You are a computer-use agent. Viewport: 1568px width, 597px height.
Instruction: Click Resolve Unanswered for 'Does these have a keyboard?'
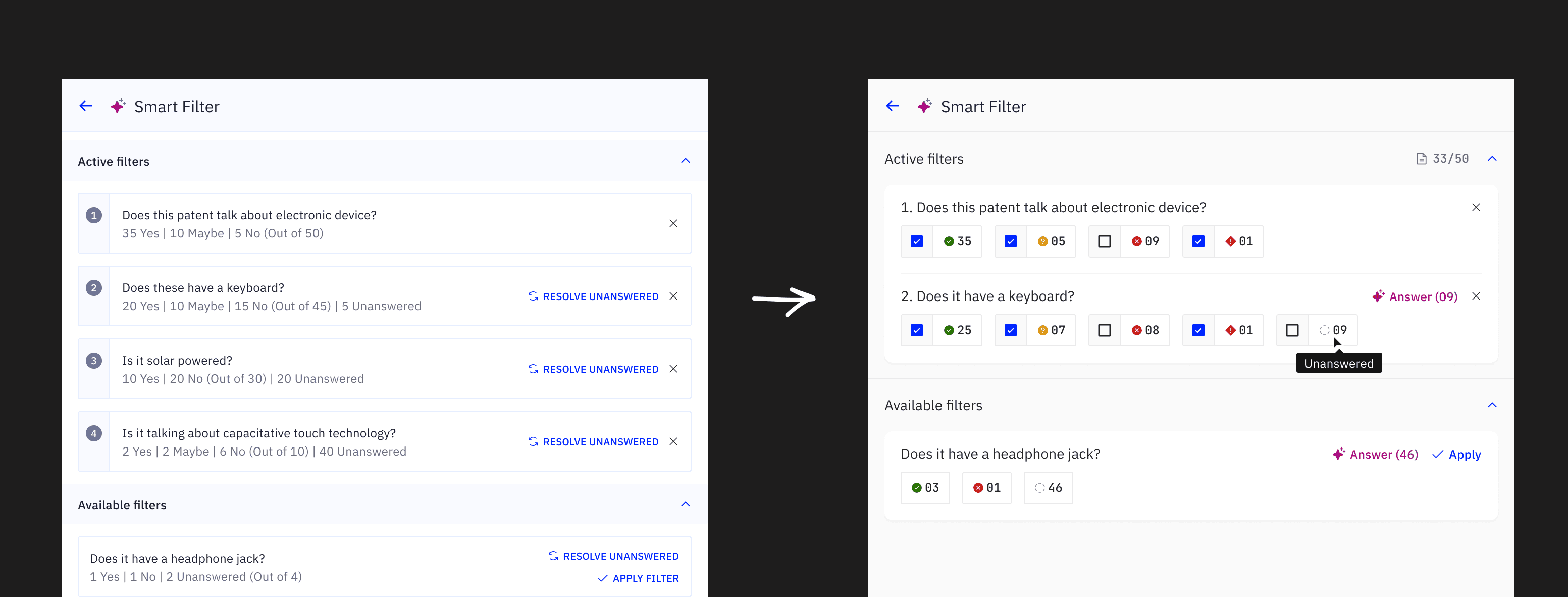[593, 296]
